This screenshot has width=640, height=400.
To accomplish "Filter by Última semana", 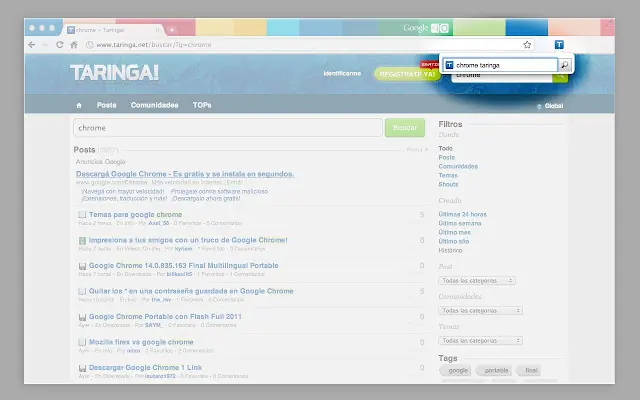I will 460,223.
